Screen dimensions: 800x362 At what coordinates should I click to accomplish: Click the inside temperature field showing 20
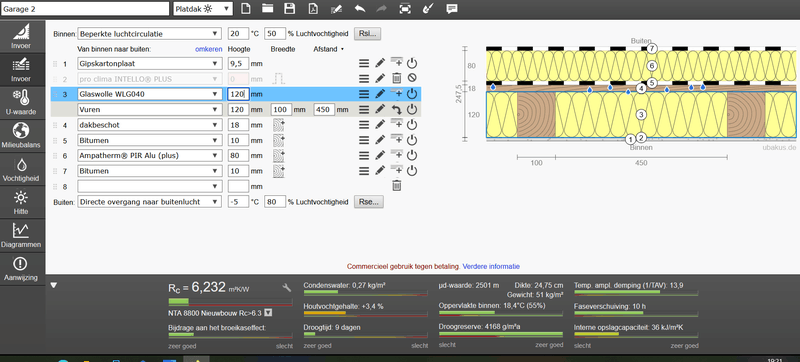click(x=238, y=34)
